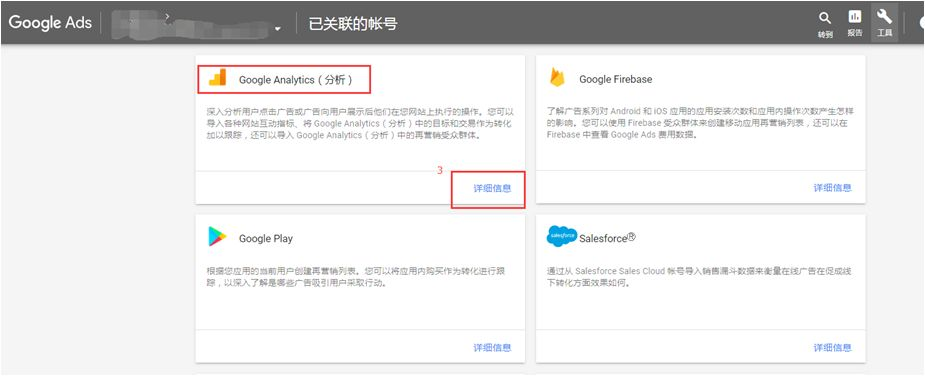The image size is (925, 376).
Task: Open 详细信息 link for Salesforce
Action: [x=832, y=348]
